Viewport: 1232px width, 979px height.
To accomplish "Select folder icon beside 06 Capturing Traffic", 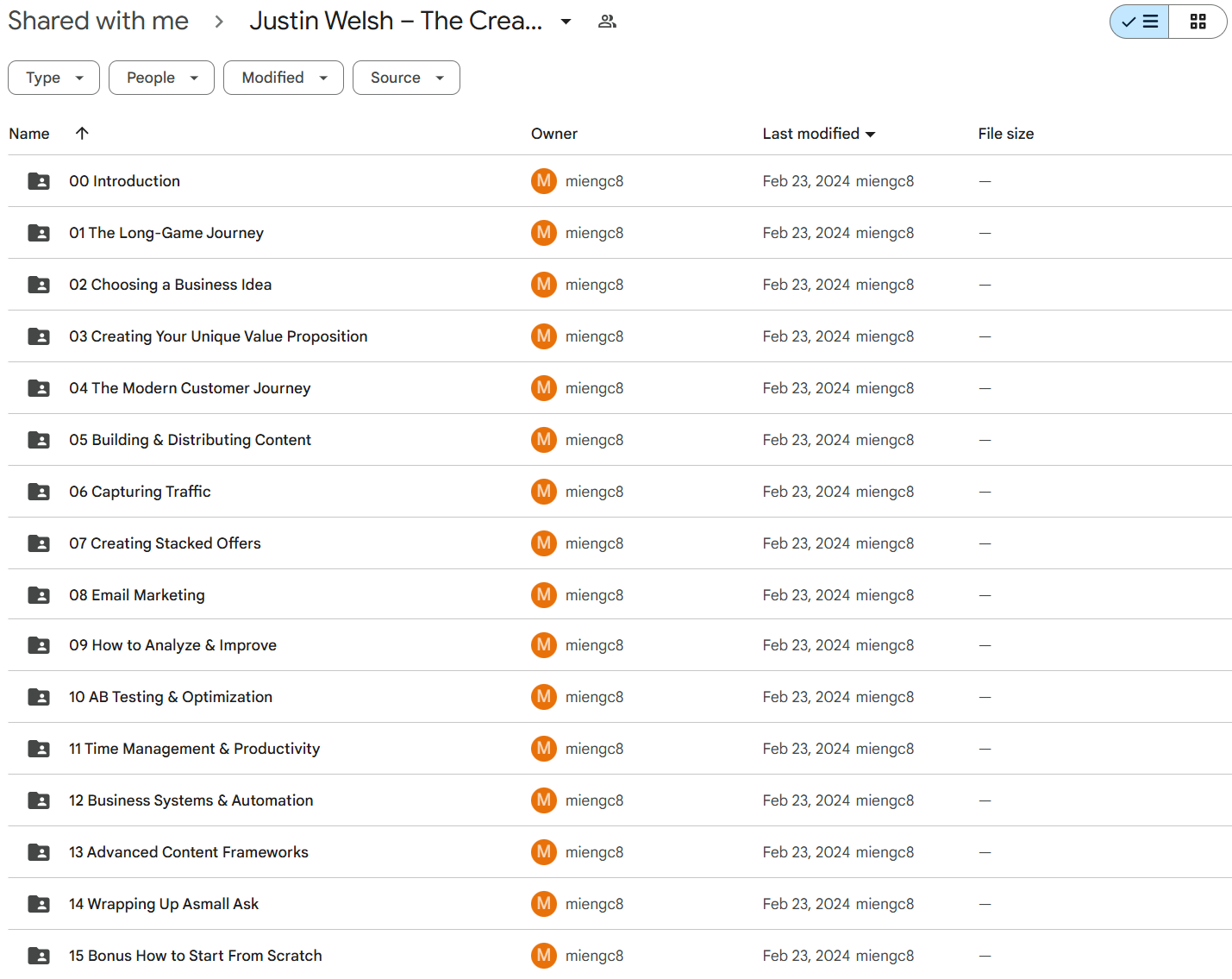I will pyautogui.click(x=39, y=492).
